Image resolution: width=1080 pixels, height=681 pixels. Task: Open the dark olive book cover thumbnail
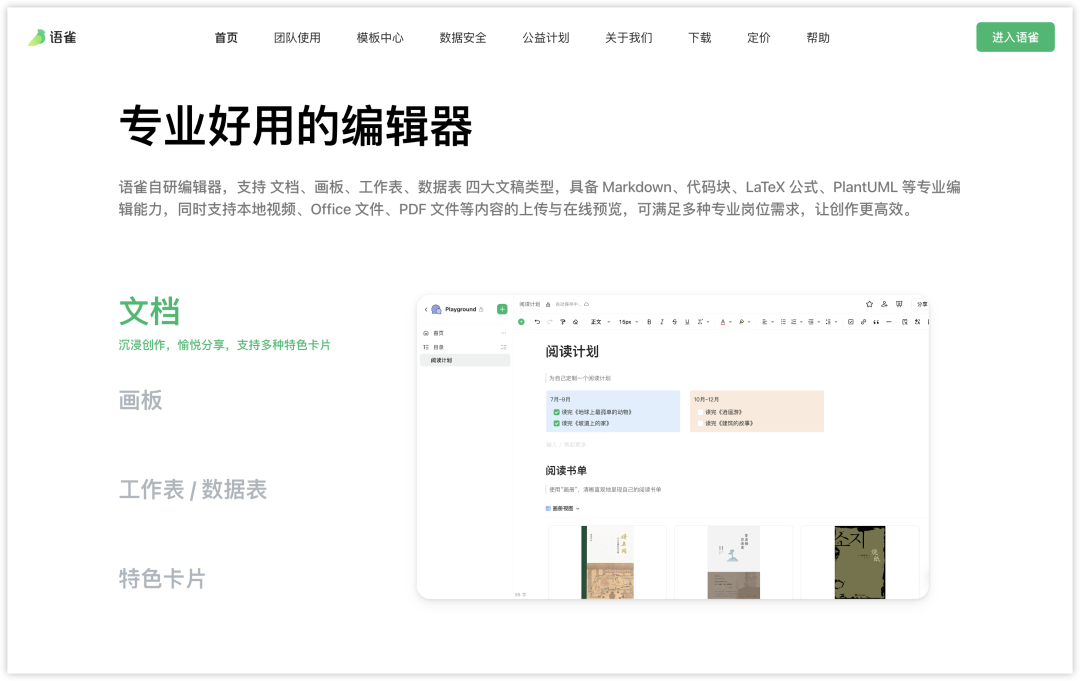pyautogui.click(x=860, y=562)
